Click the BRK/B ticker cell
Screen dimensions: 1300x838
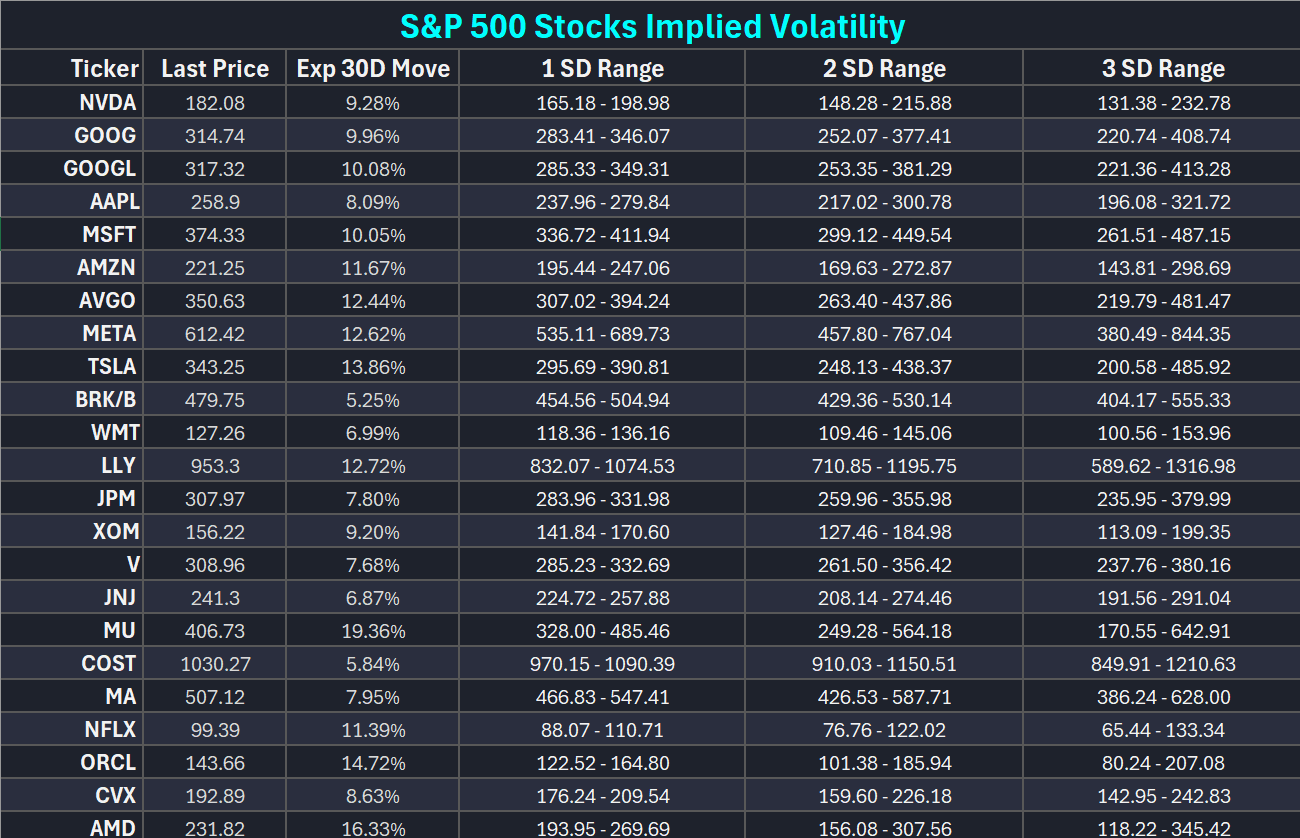[x=105, y=400]
